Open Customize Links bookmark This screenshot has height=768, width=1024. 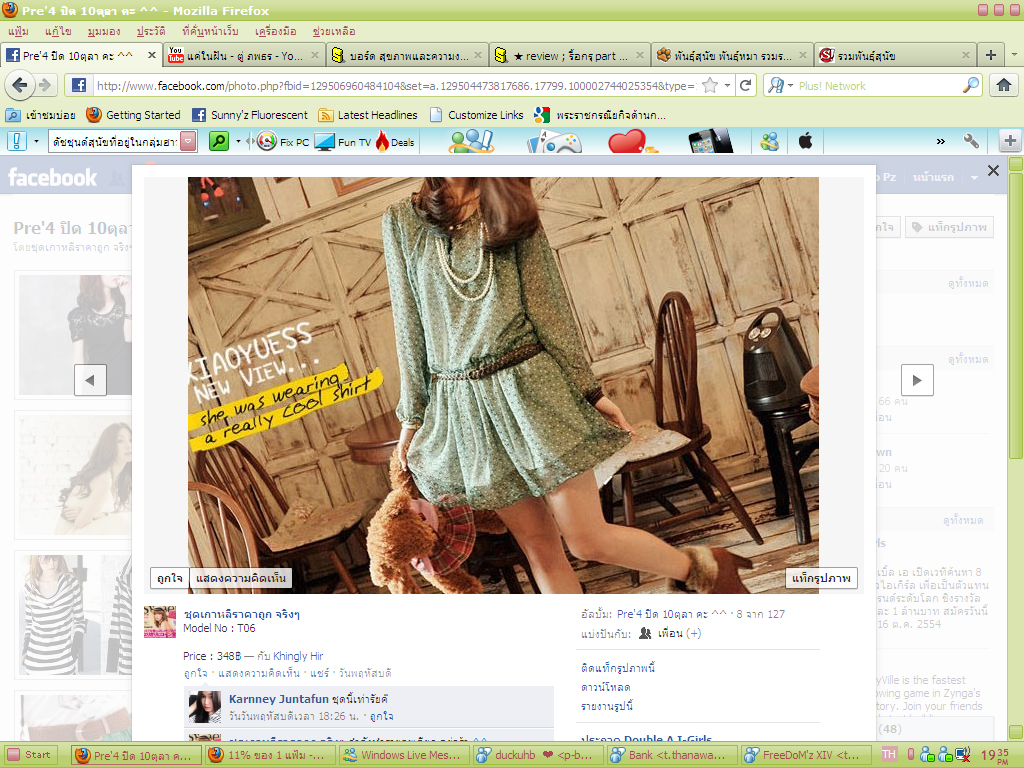(x=477, y=115)
